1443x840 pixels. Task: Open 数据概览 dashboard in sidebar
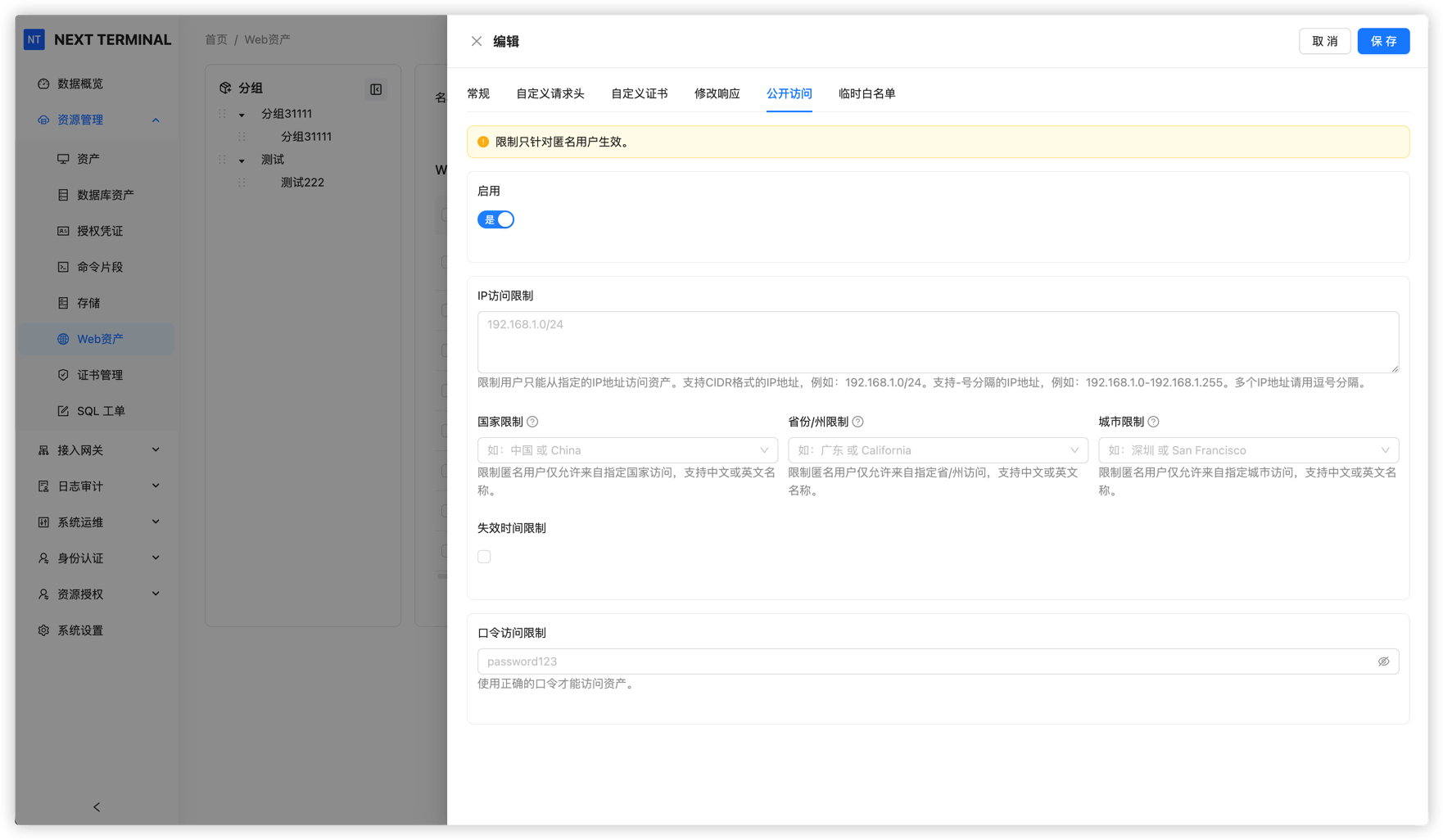[80, 84]
